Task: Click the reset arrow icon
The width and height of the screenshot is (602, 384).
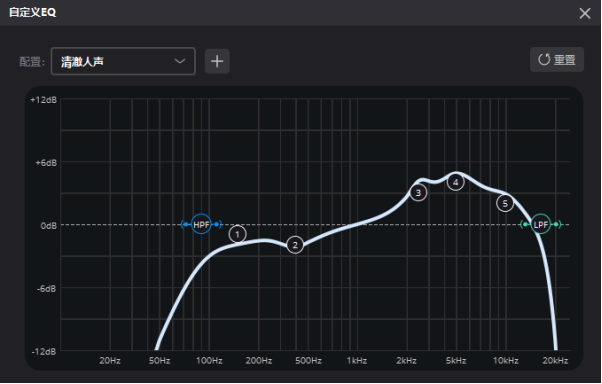Action: [x=544, y=60]
